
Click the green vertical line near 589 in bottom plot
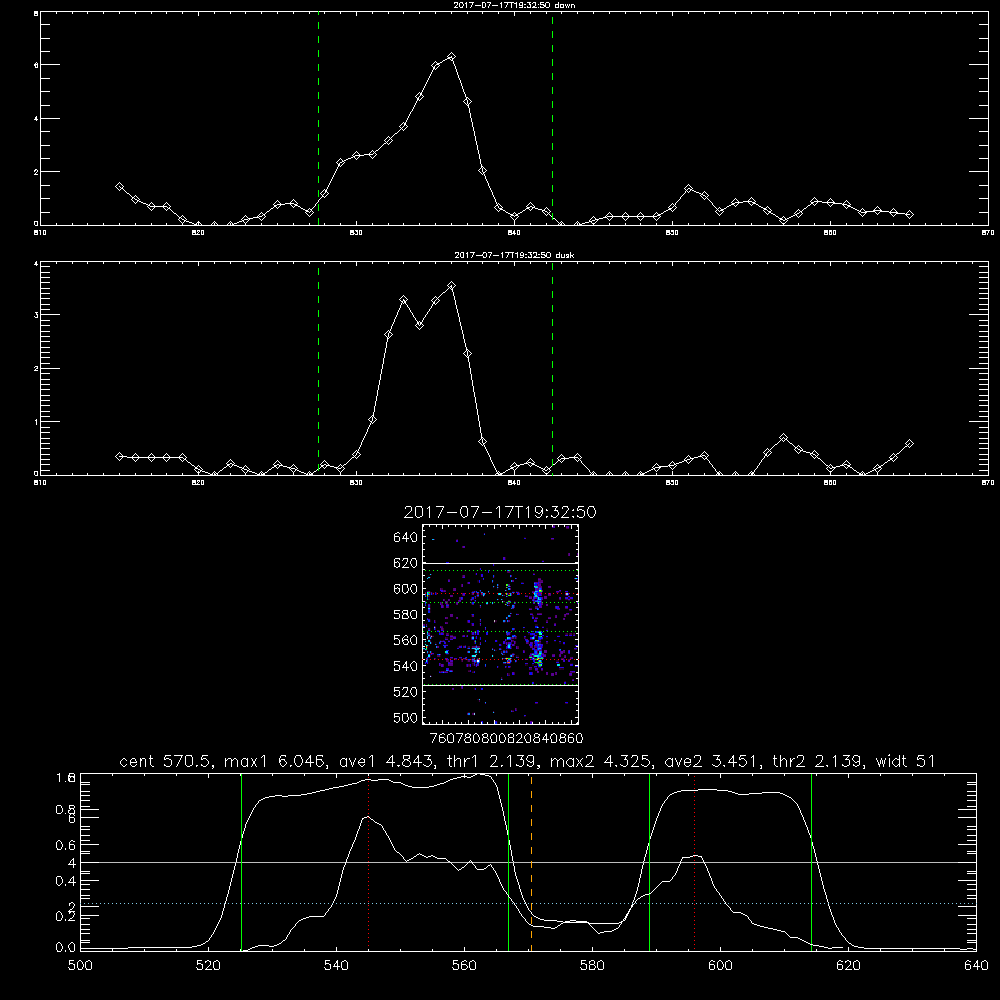point(649,862)
